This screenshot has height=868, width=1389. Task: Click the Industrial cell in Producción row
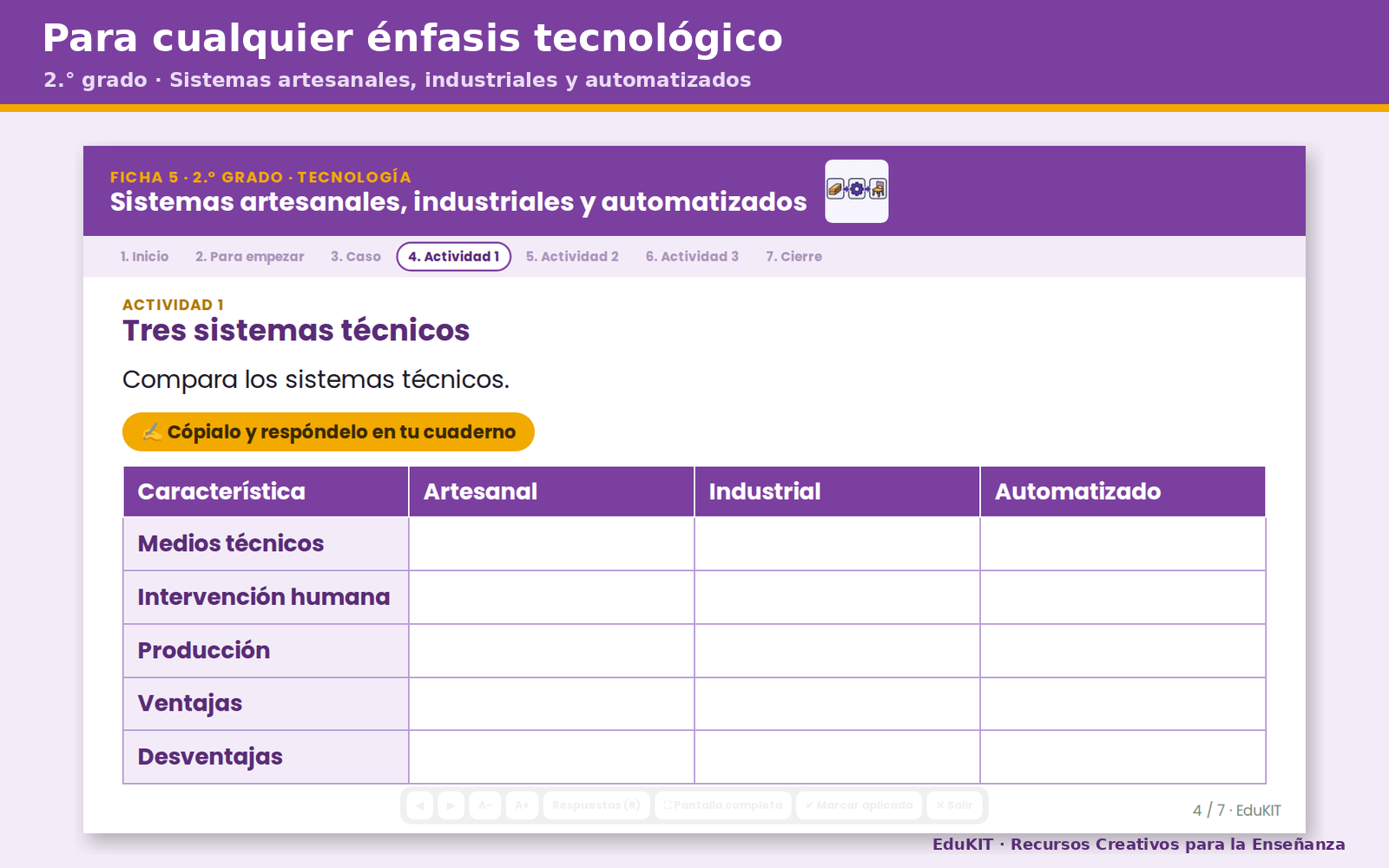[x=837, y=650]
